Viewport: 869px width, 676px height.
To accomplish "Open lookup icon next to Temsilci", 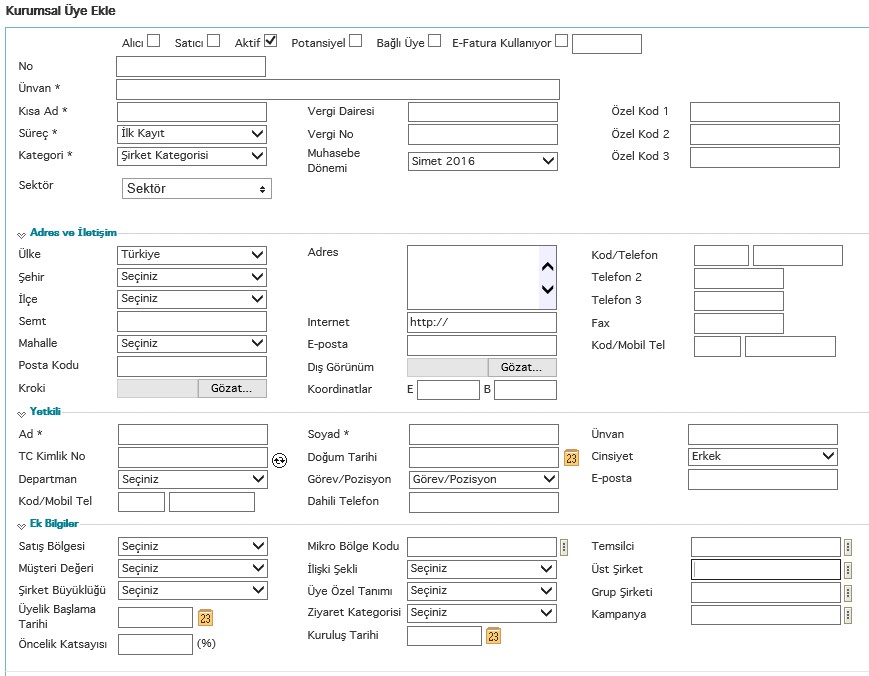I will [x=848, y=547].
